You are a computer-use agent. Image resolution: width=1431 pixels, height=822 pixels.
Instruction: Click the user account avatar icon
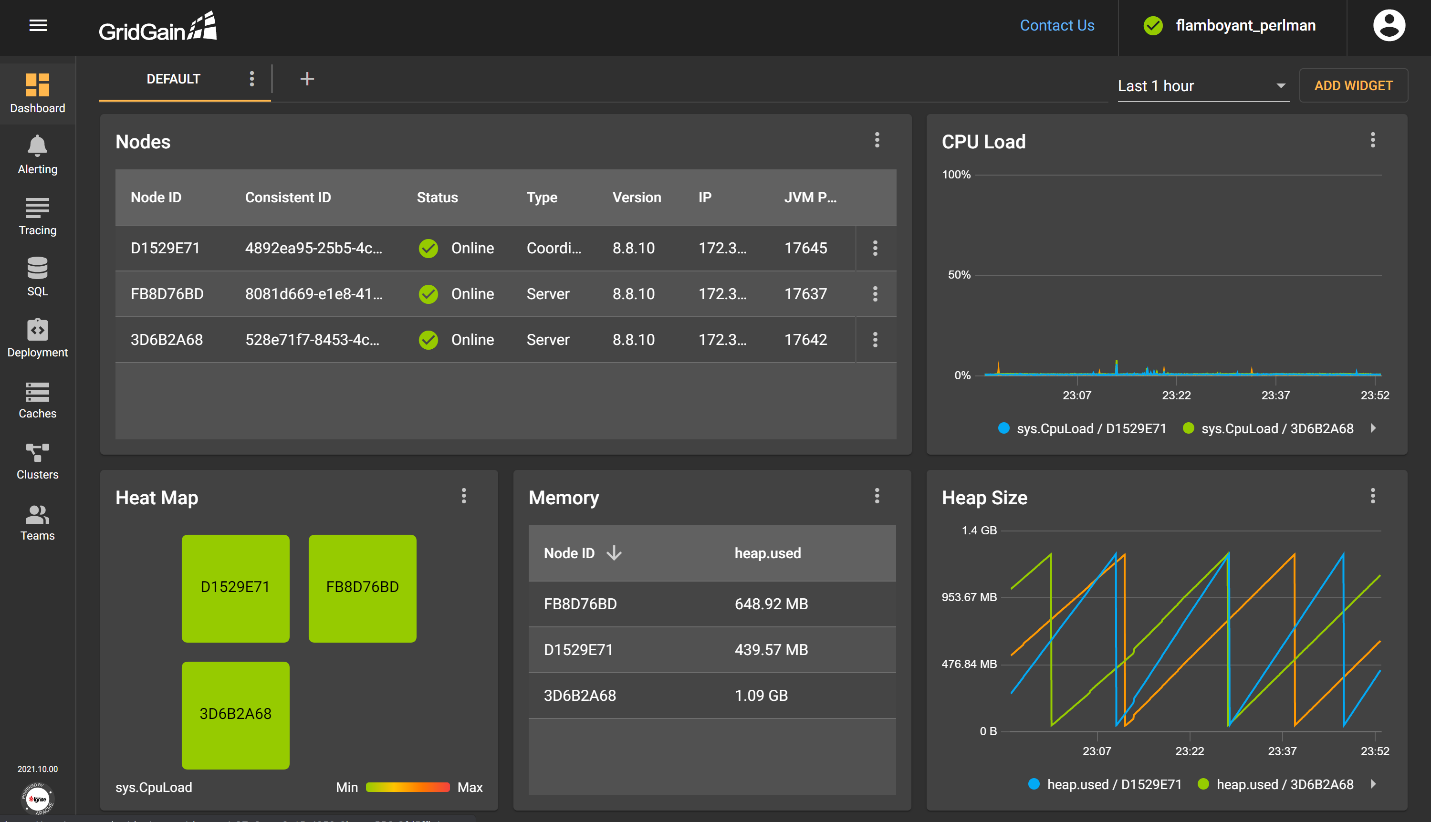pyautogui.click(x=1389, y=26)
